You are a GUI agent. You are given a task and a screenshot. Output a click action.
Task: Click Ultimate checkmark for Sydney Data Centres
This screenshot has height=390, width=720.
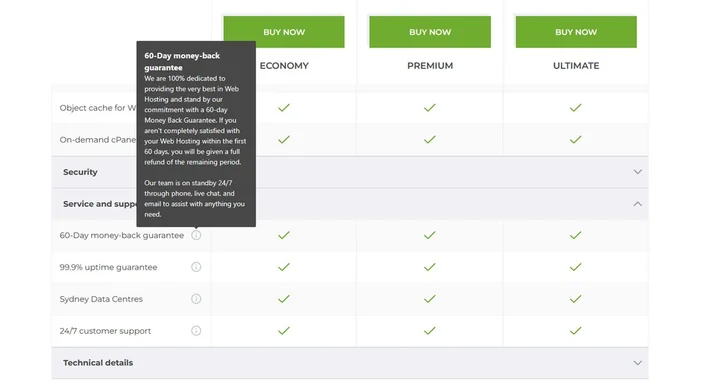coord(575,299)
